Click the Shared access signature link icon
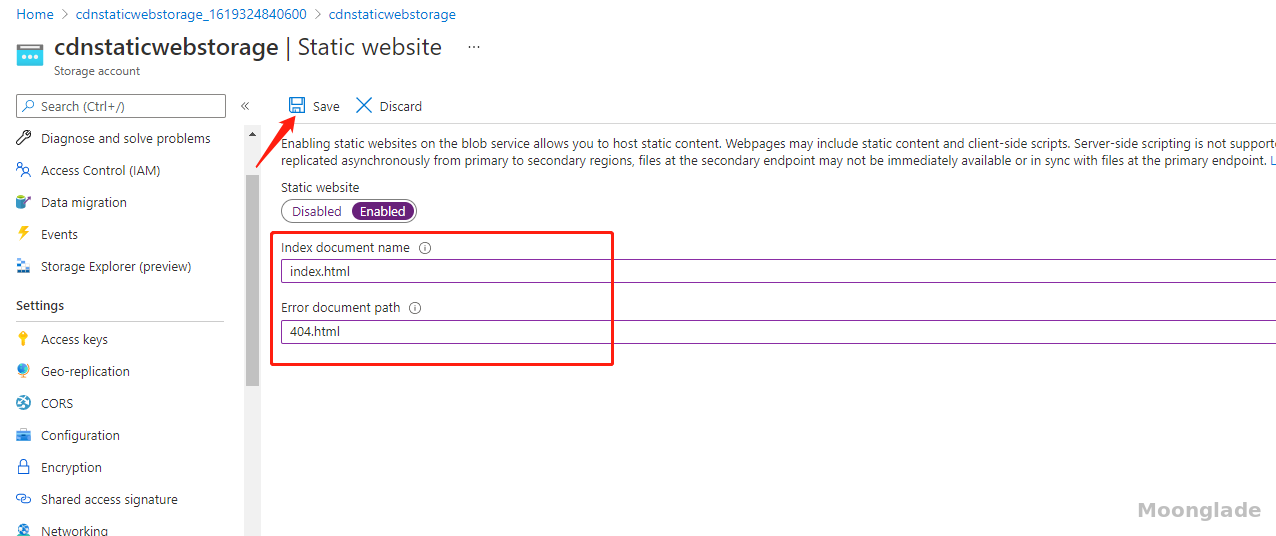 click(x=24, y=499)
